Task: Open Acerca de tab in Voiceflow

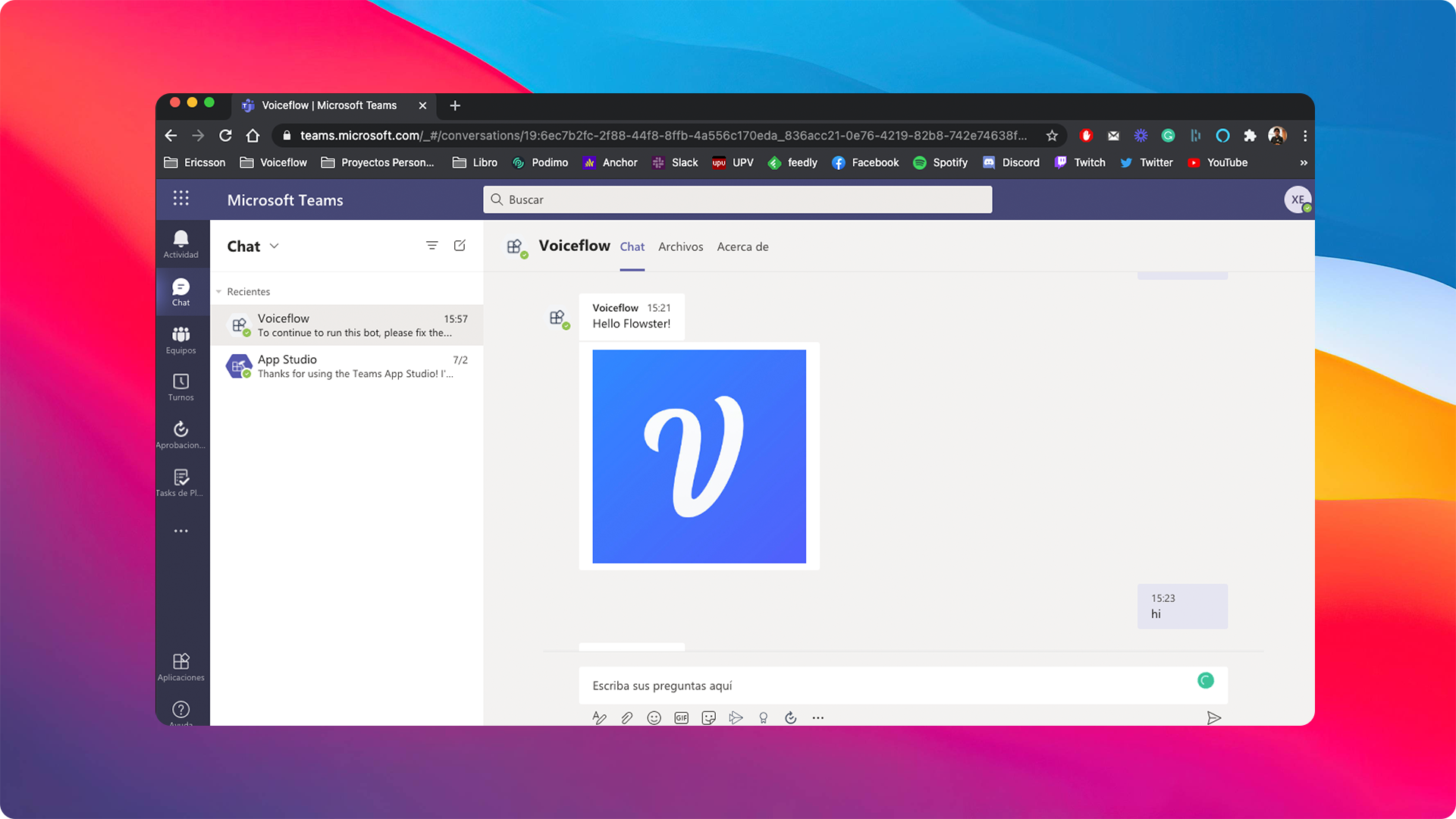Action: tap(742, 246)
